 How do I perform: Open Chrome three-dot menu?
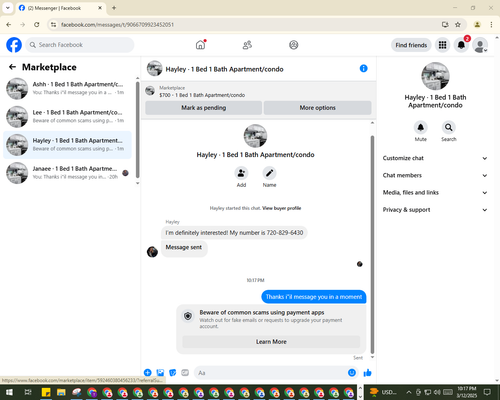pyautogui.click(x=491, y=25)
